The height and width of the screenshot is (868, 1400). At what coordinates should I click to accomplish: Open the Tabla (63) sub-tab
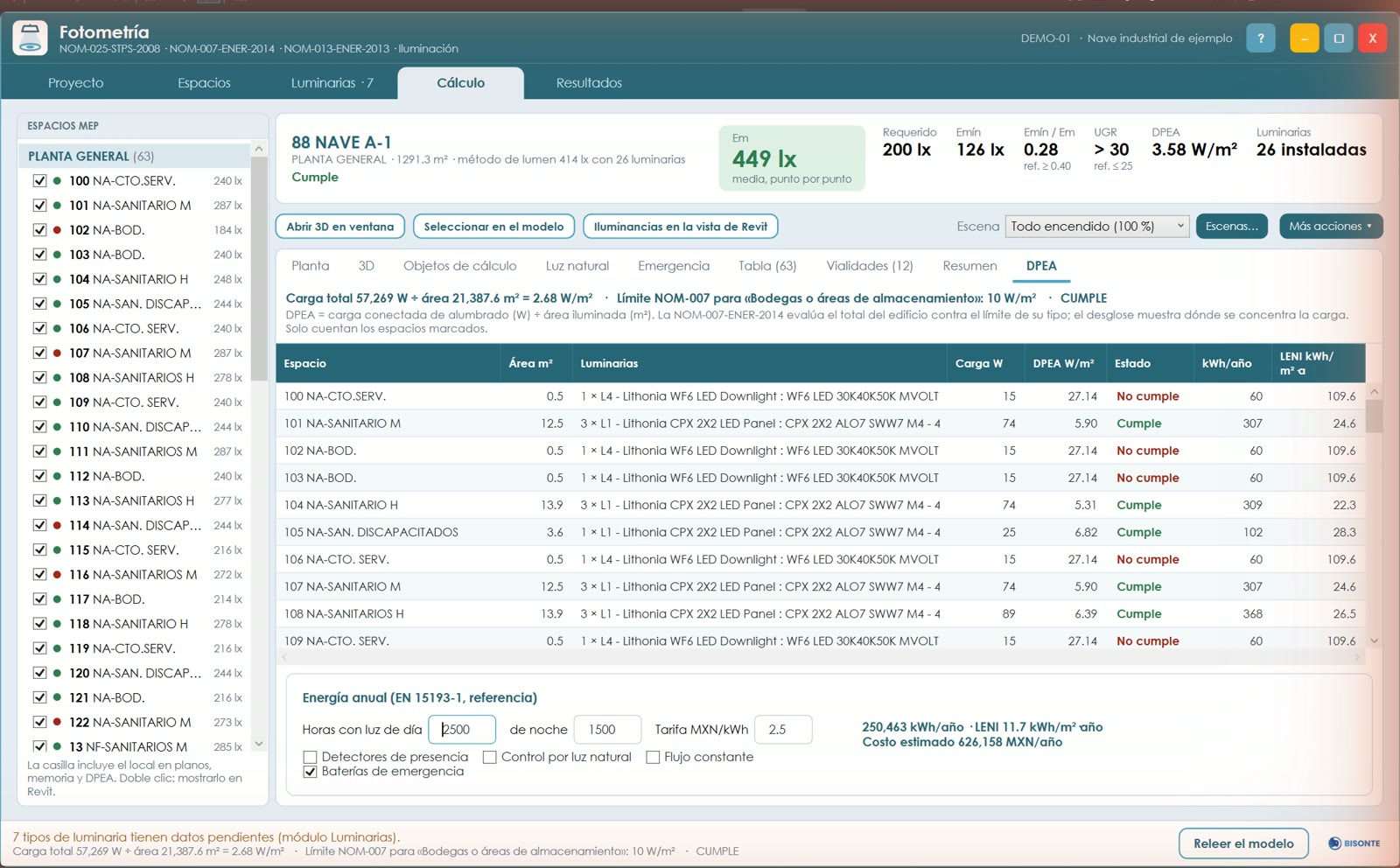[767, 266]
